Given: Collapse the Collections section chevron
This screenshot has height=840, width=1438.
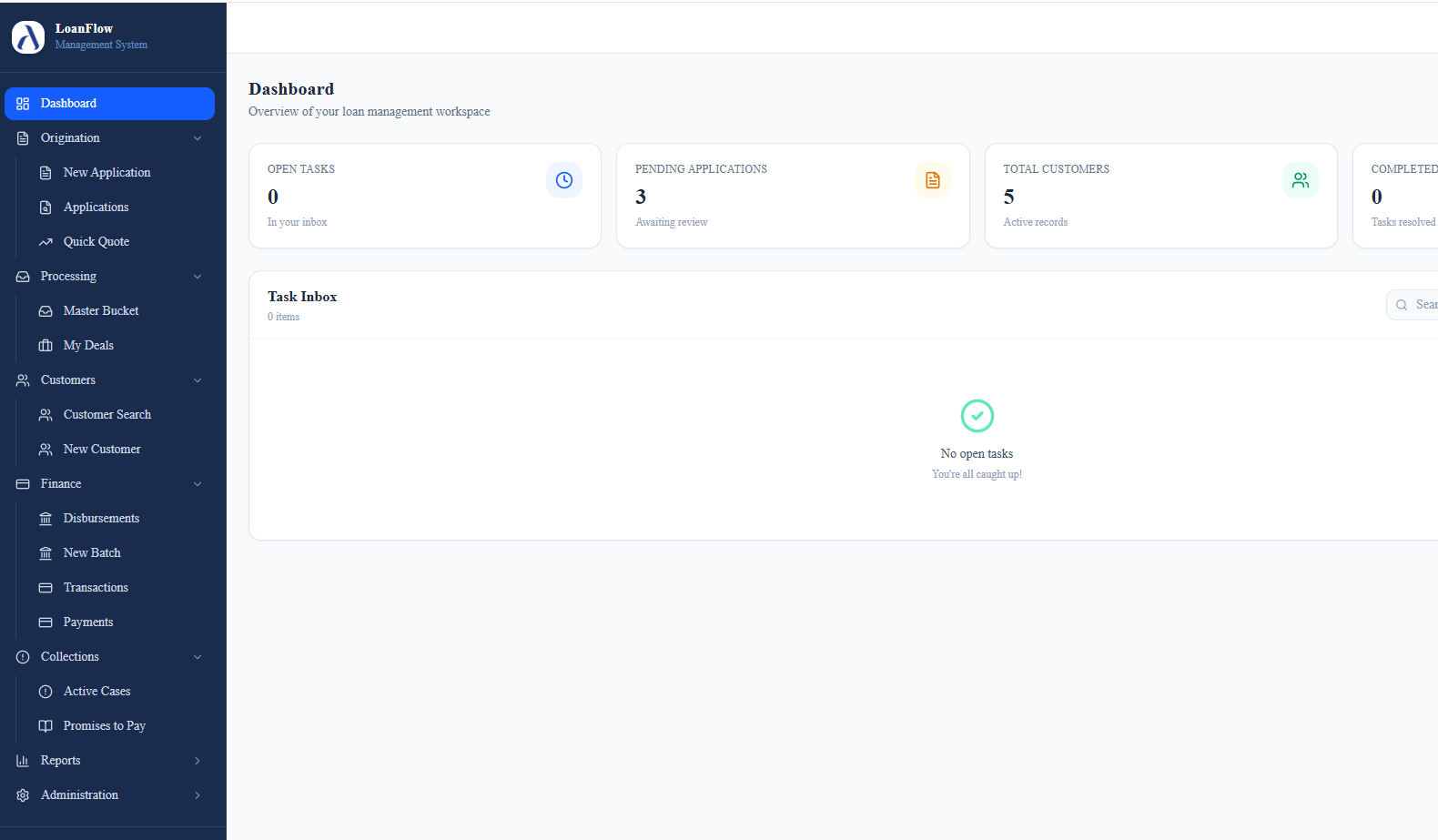Looking at the screenshot, I should 197,657.
